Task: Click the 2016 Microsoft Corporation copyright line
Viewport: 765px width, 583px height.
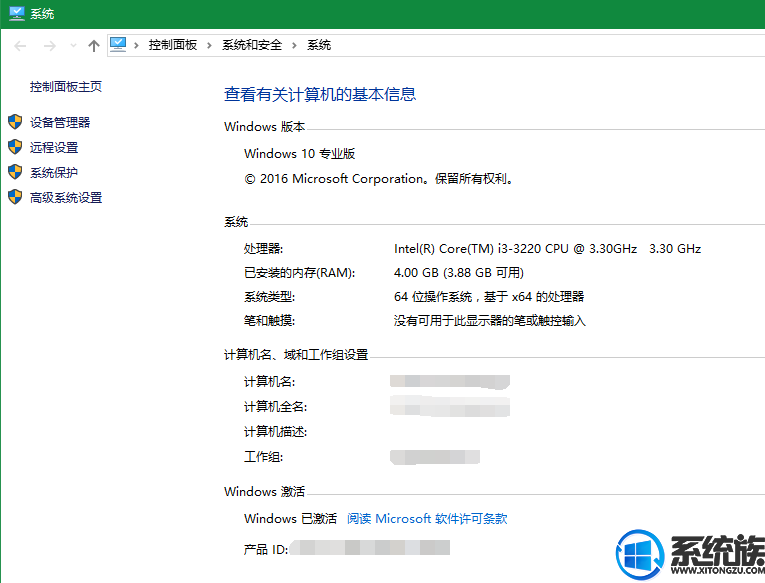Action: (x=379, y=179)
